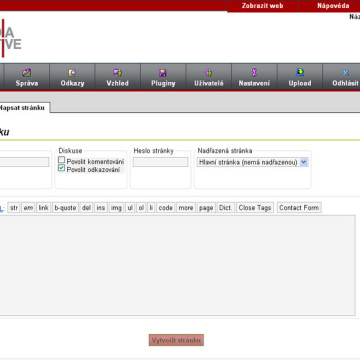Enable the Povolit komentování checkbox
Image resolution: width=360 pixels, height=360 pixels.
(61, 160)
